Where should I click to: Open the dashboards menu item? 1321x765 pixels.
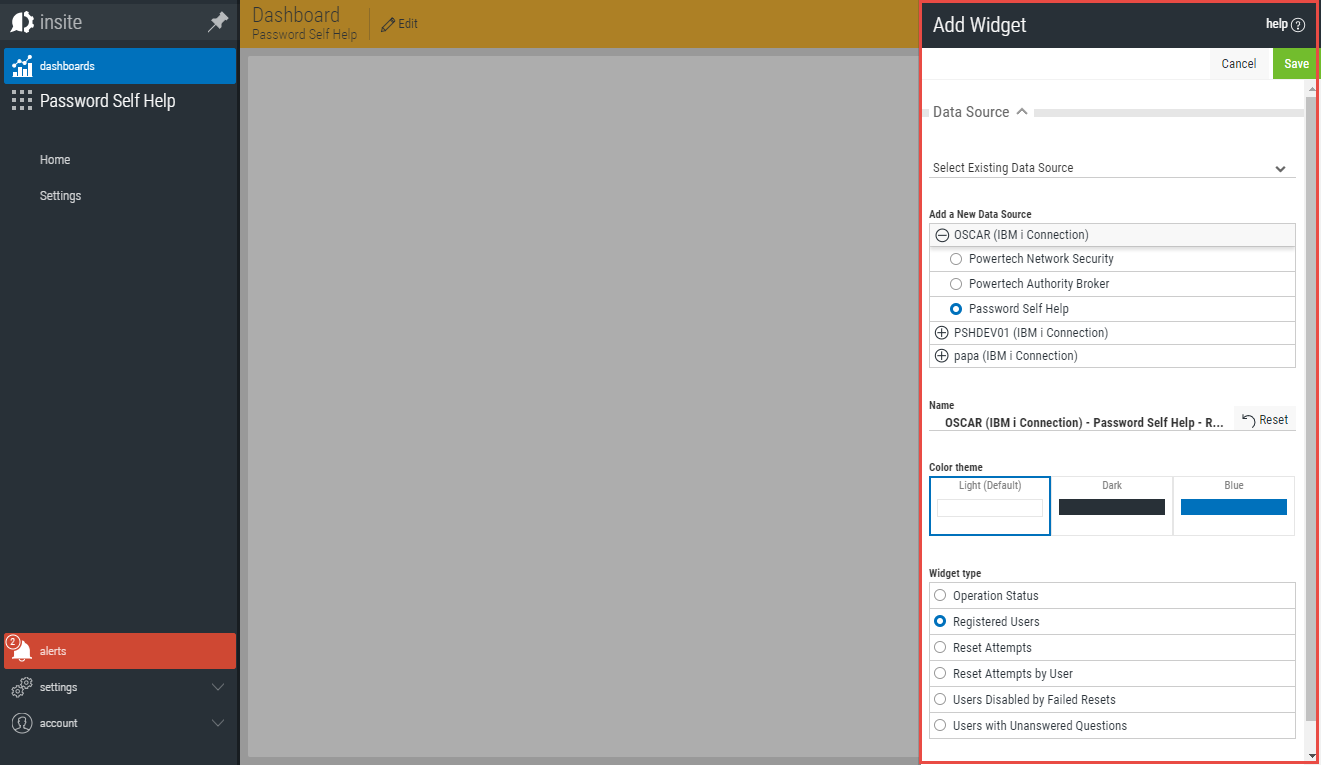coord(120,66)
